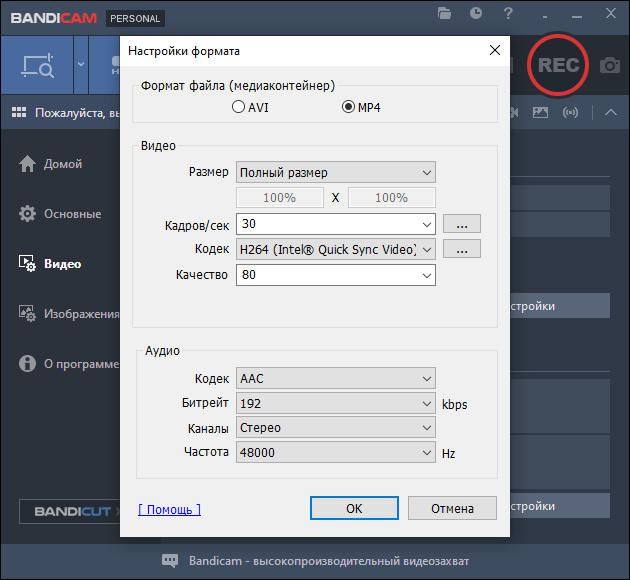Confirm format settings with OK
This screenshot has height=580, width=630.
pos(354,508)
